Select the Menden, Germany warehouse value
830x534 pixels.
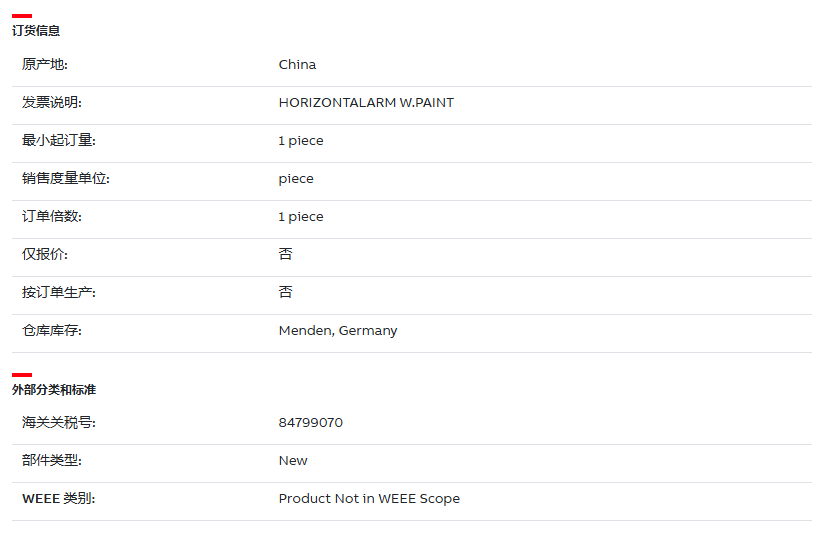point(338,331)
